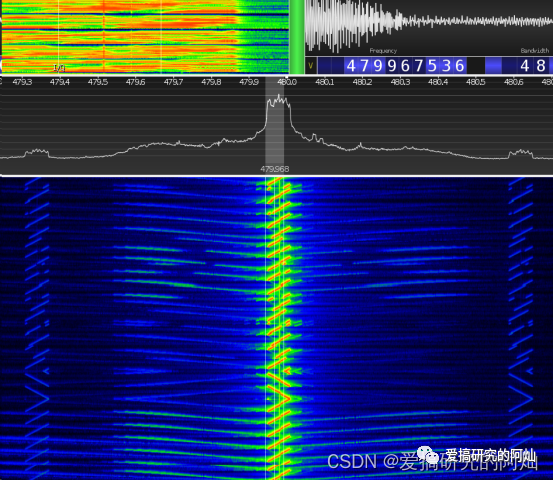
Task: Click the yellow V indicator beside the frequency readout
Action: tap(311, 66)
